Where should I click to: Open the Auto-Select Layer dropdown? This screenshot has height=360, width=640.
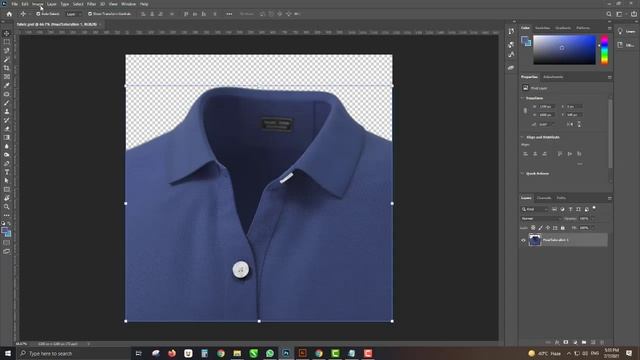[73, 14]
